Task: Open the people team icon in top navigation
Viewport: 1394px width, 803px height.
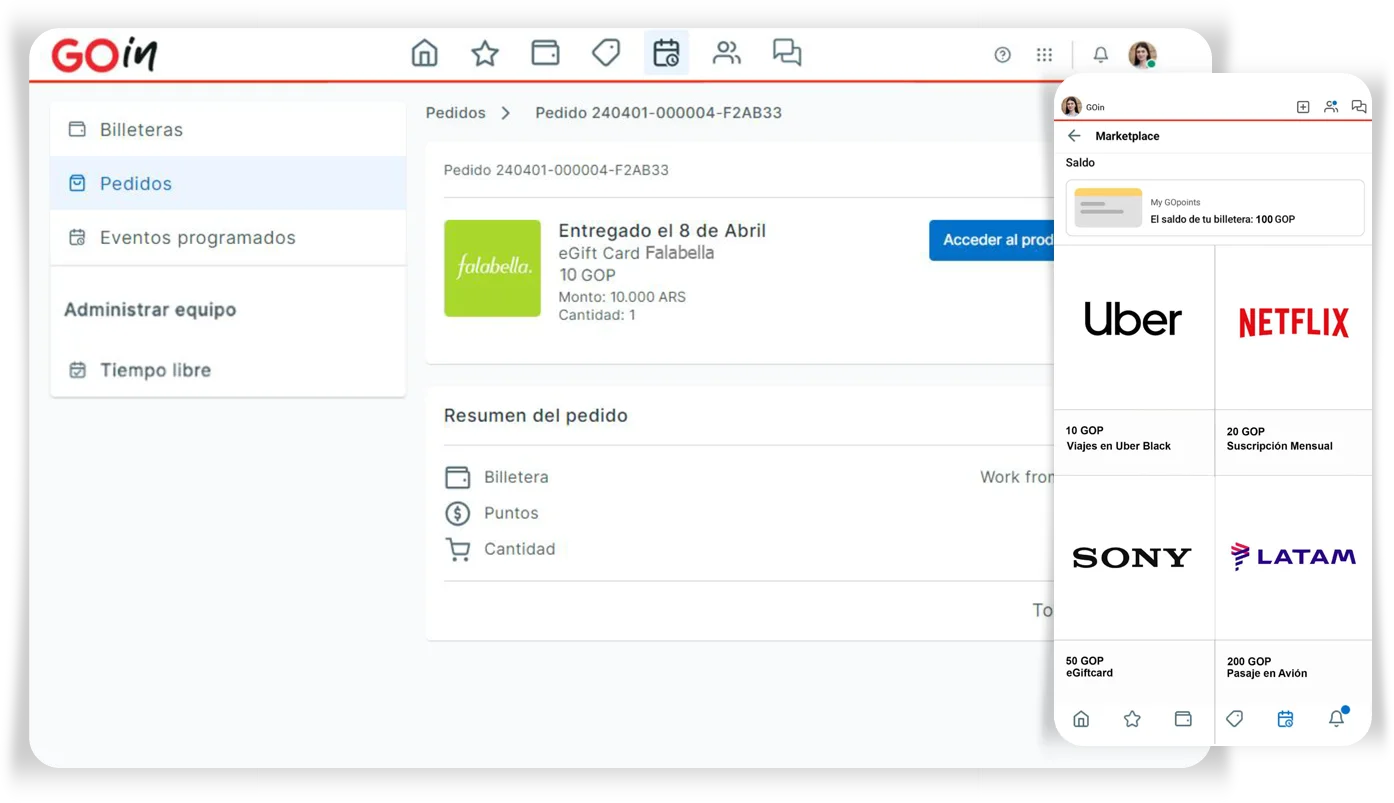Action: point(727,53)
